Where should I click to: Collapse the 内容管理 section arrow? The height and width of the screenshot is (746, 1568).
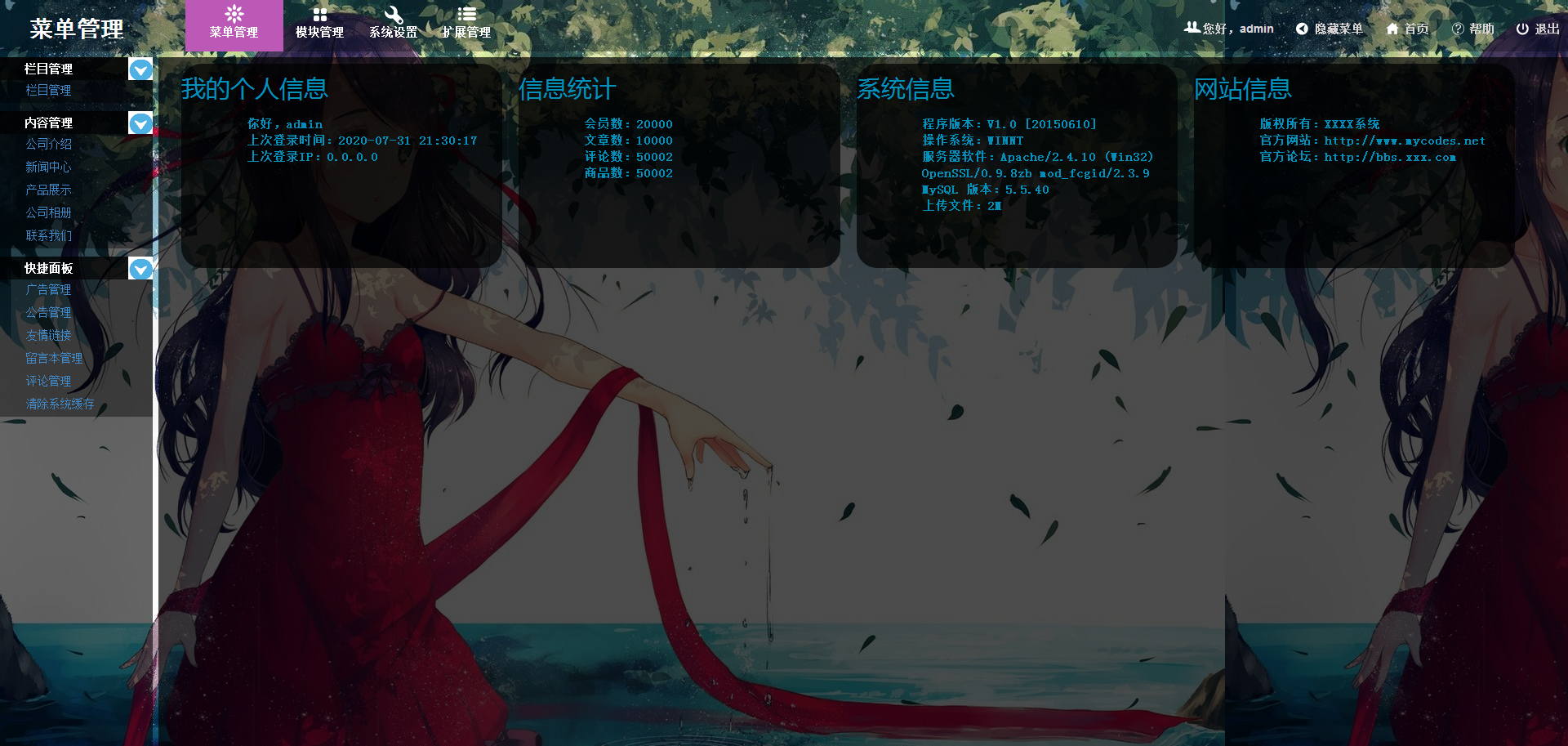pos(140,123)
